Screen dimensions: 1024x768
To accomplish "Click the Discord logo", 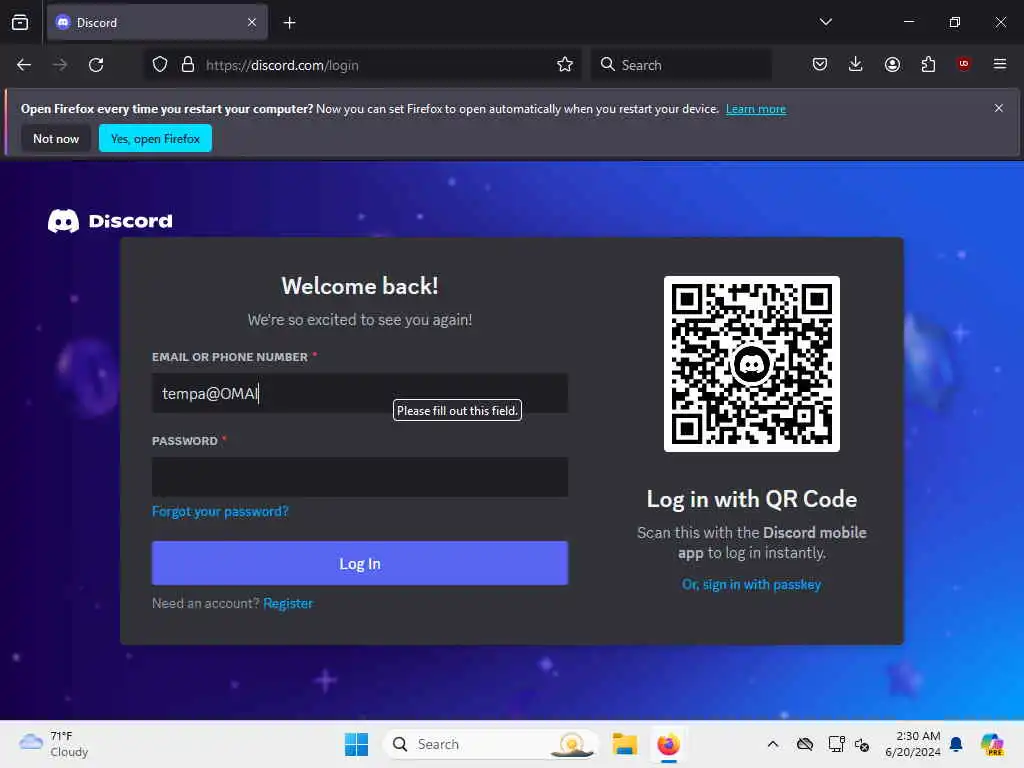I will click(110, 221).
